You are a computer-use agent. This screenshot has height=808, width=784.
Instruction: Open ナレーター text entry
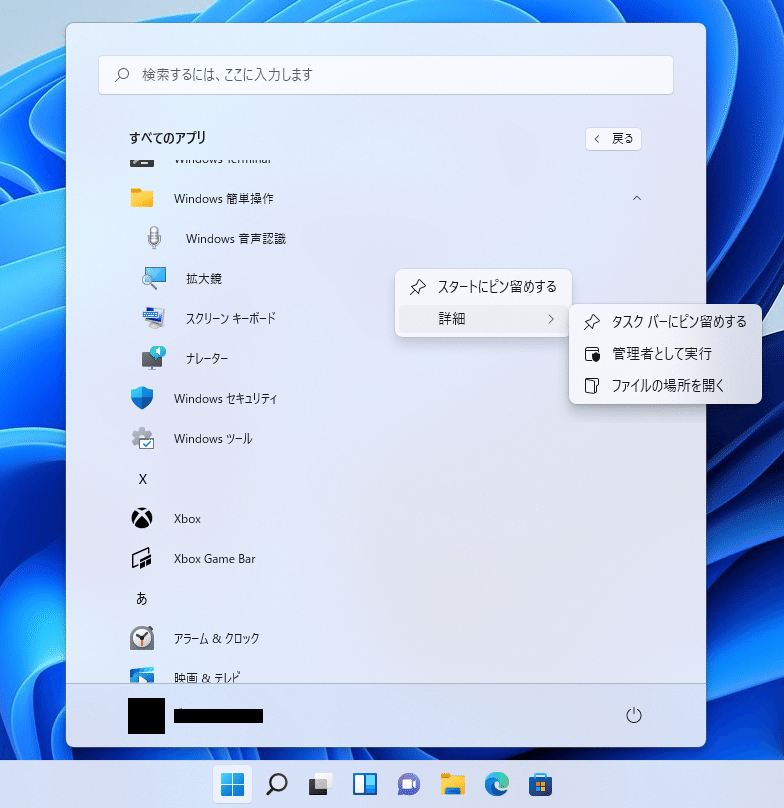[207, 359]
